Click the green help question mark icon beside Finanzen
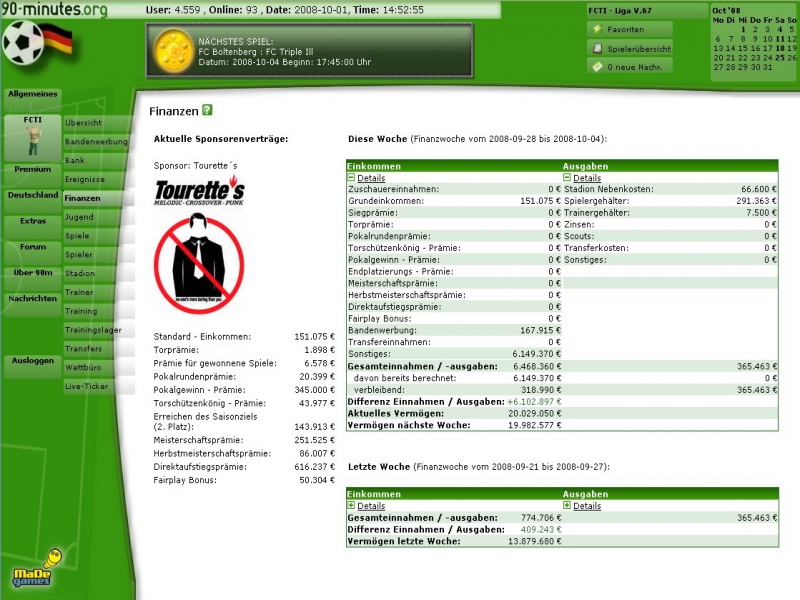Screen dimensions: 800x600 tap(207, 110)
